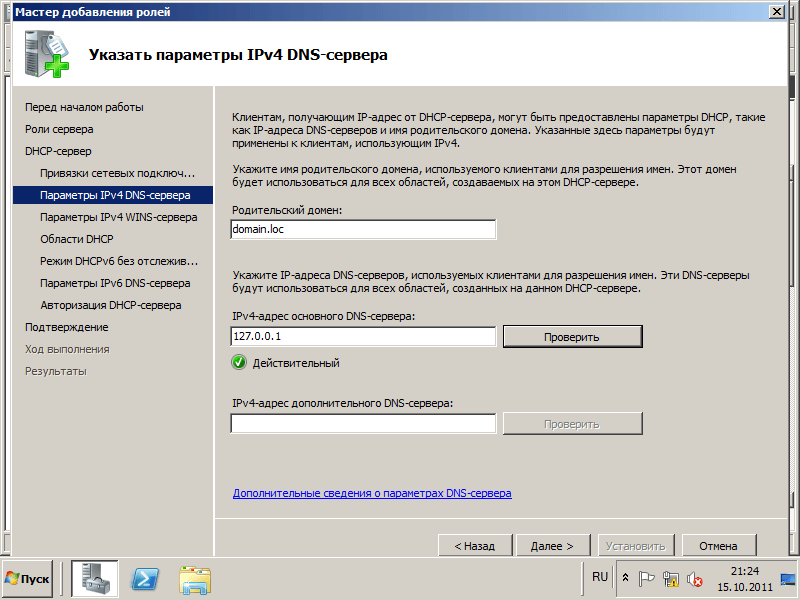Select DHCP-сервер in the steps list
The width and height of the screenshot is (800, 600).
coord(58,151)
